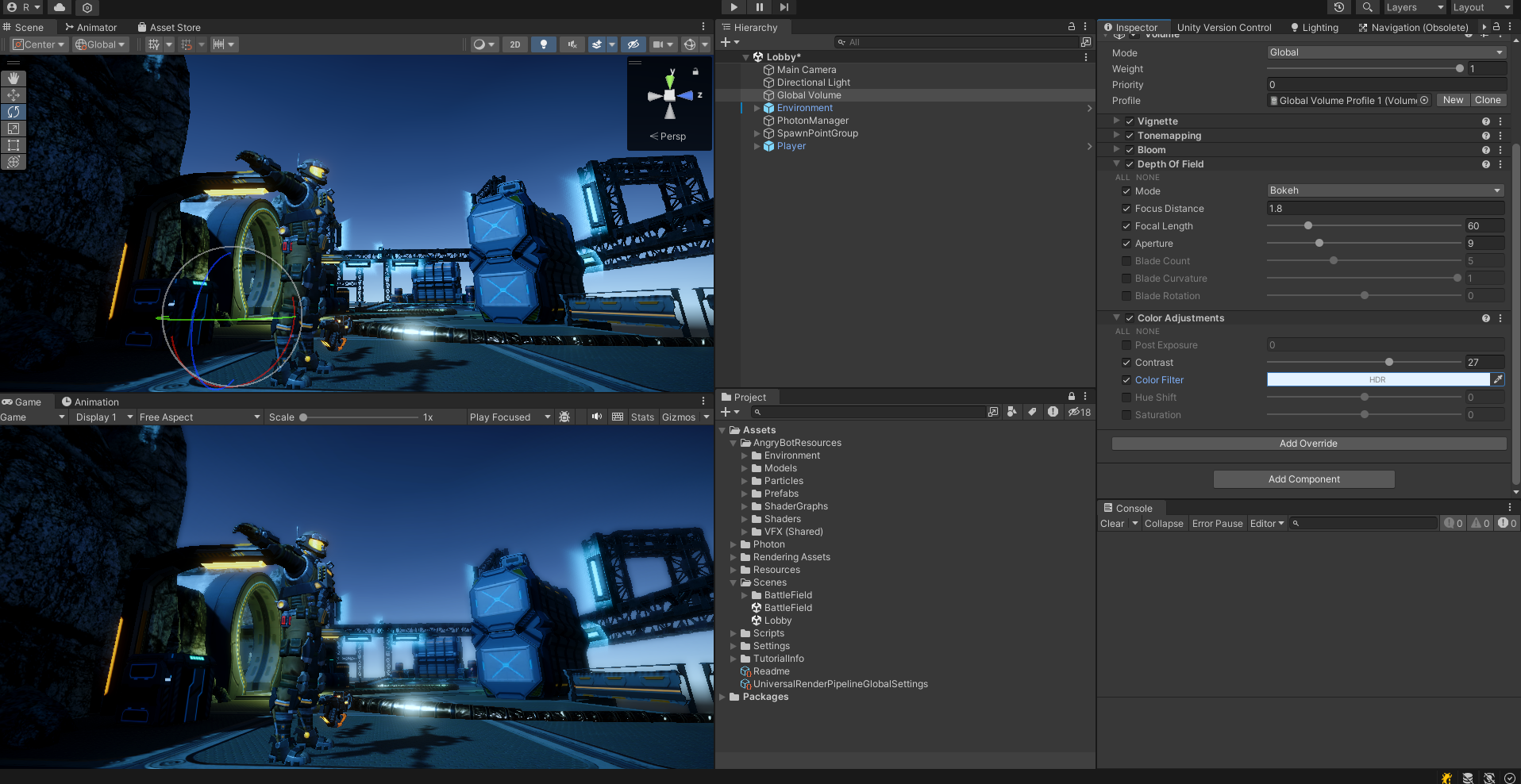Open the global Search magnifier icon
The image size is (1521, 784).
[1367, 7]
